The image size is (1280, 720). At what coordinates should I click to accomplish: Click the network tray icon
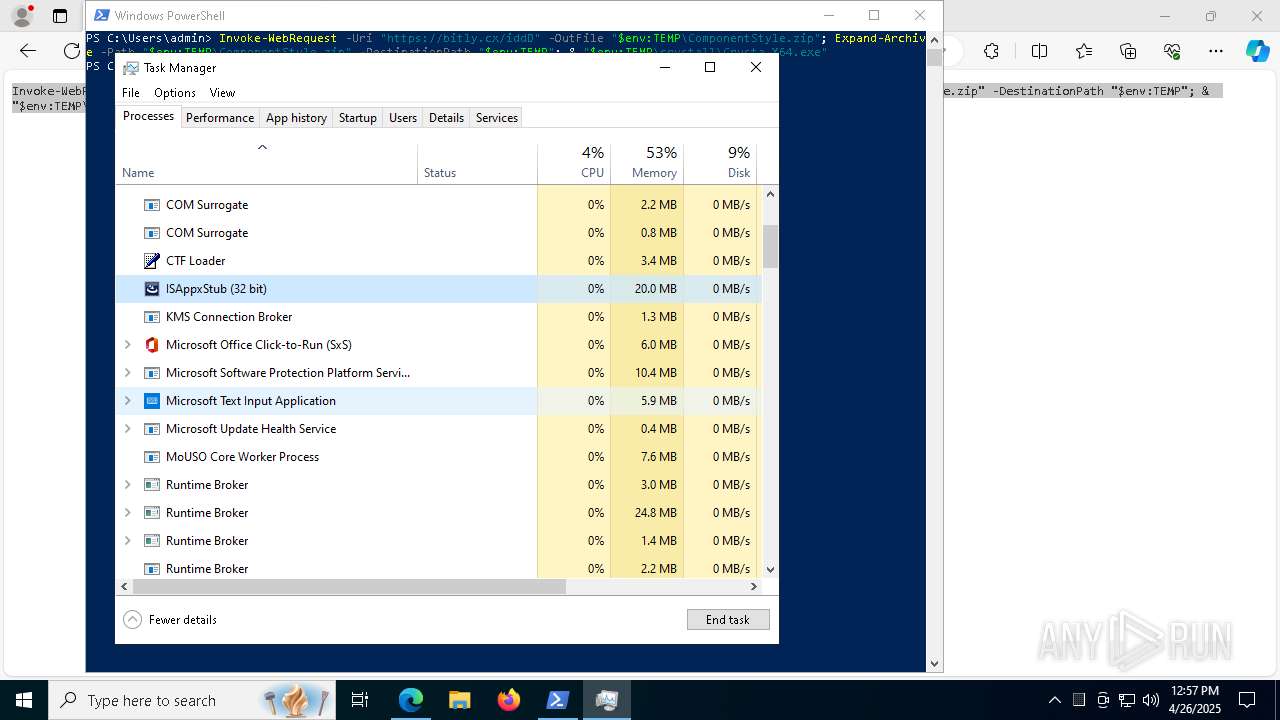[1127, 700]
